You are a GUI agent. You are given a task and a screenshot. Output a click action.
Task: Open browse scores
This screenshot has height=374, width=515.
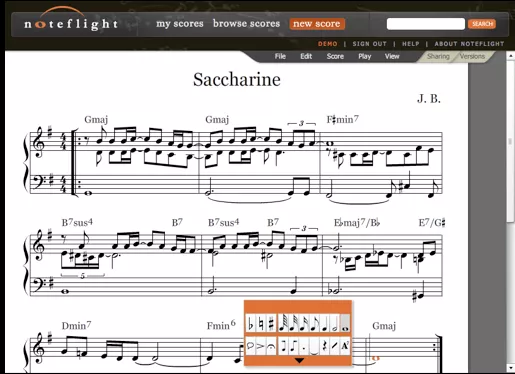tap(246, 24)
